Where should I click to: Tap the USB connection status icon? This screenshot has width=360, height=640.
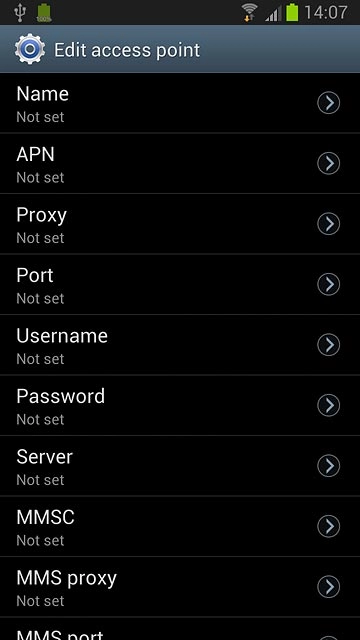point(19,12)
